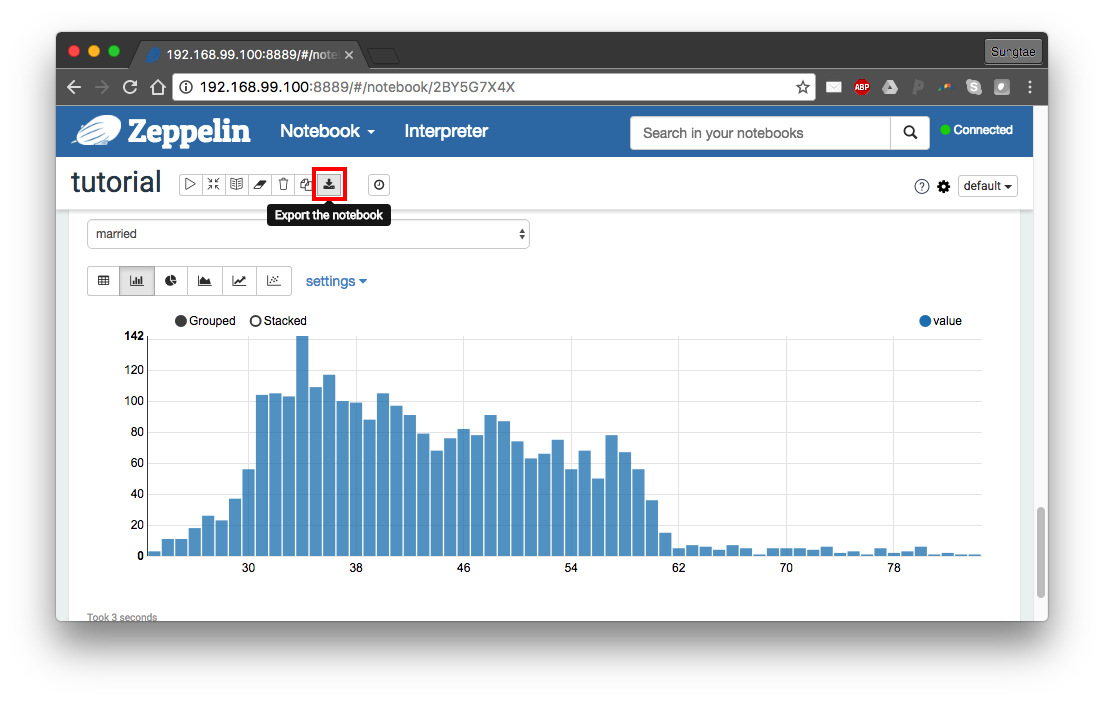Click the Search in your notebooks field
This screenshot has width=1104, height=701.
click(x=760, y=133)
